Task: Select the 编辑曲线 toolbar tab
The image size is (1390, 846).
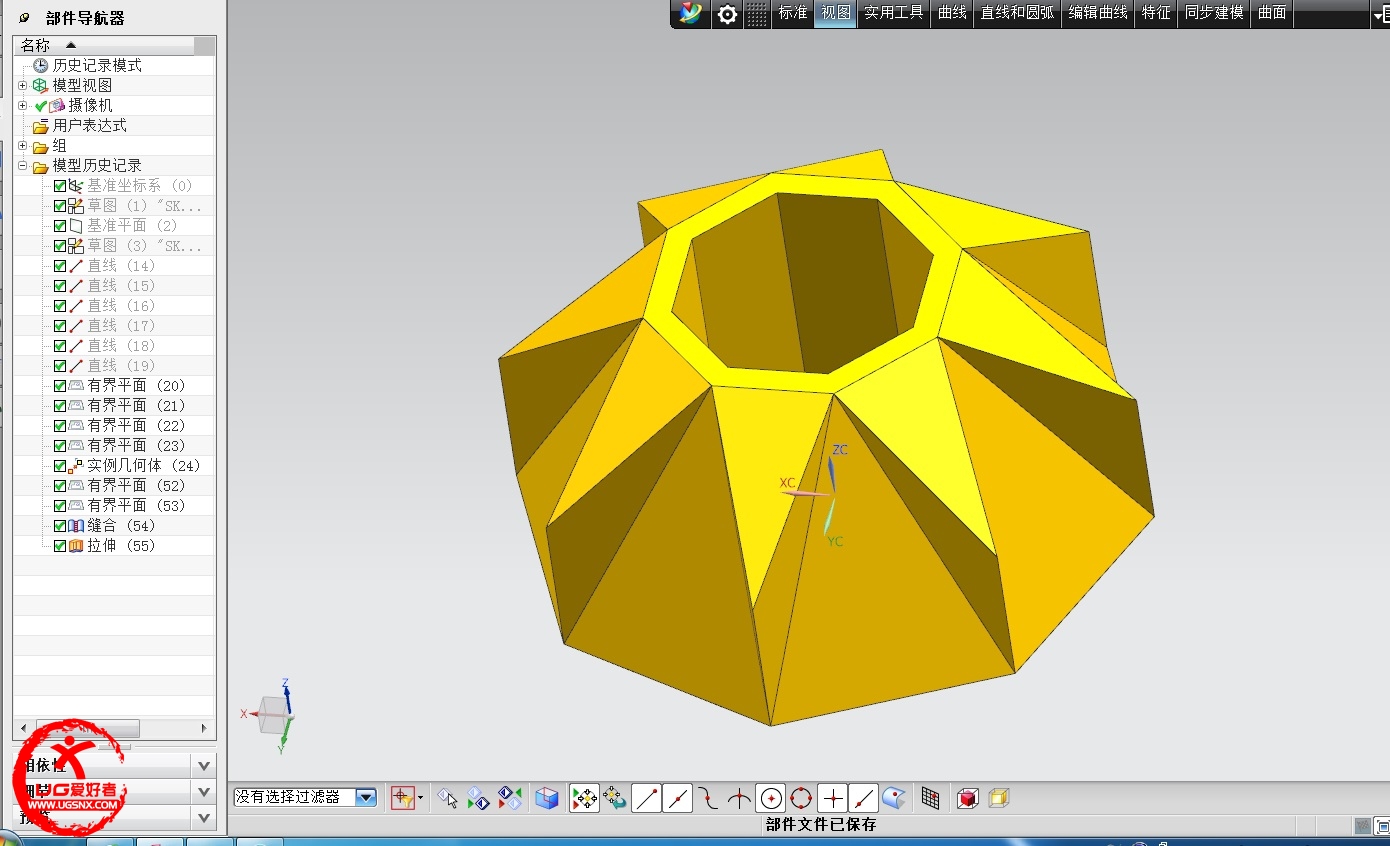Action: (1098, 13)
